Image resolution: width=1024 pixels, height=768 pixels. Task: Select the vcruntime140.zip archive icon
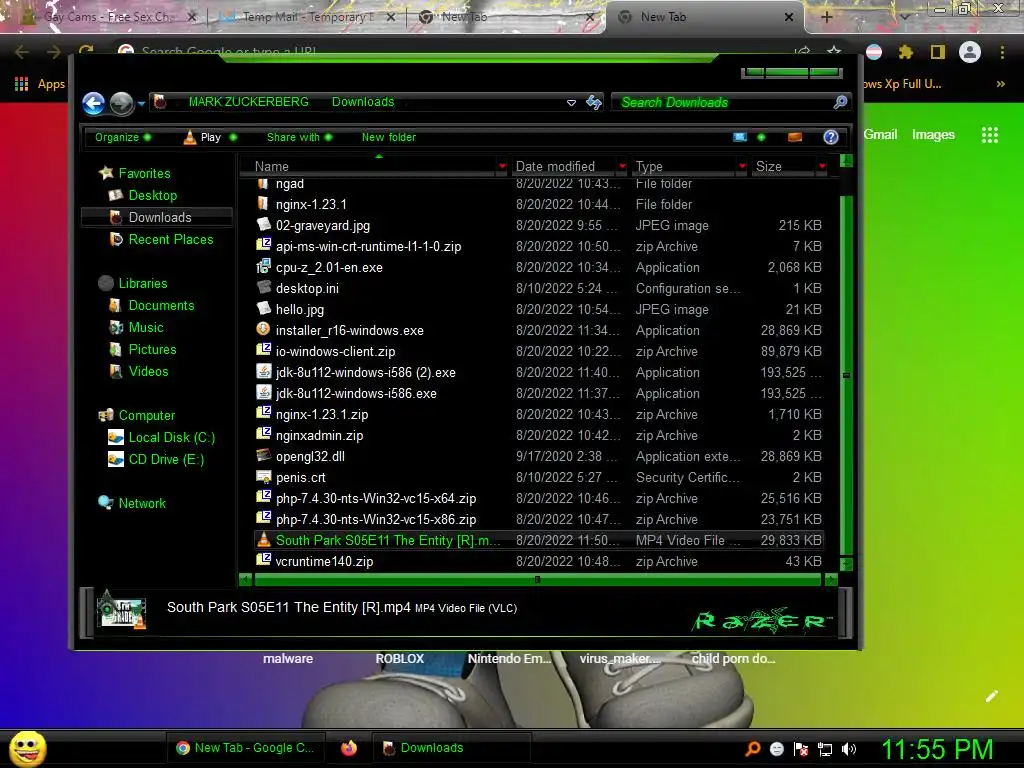pyautogui.click(x=263, y=560)
